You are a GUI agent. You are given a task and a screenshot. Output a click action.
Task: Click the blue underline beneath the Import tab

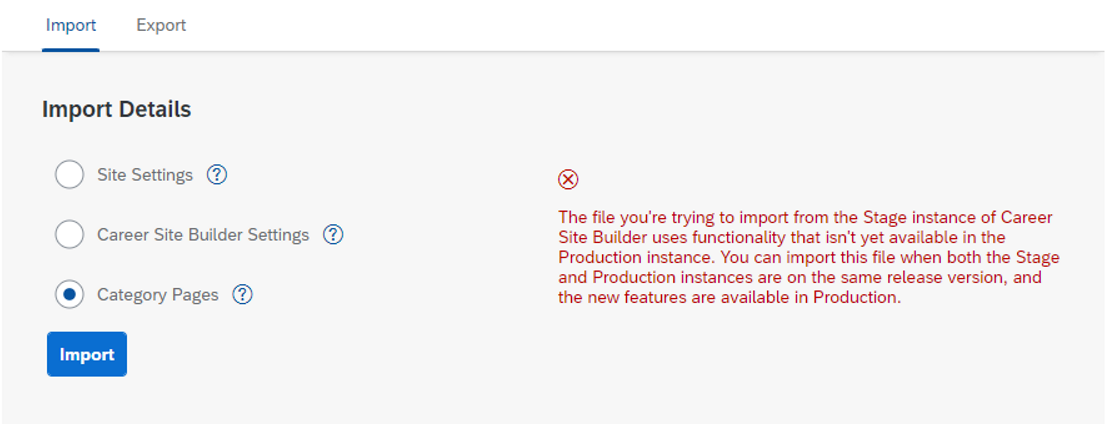click(71, 50)
